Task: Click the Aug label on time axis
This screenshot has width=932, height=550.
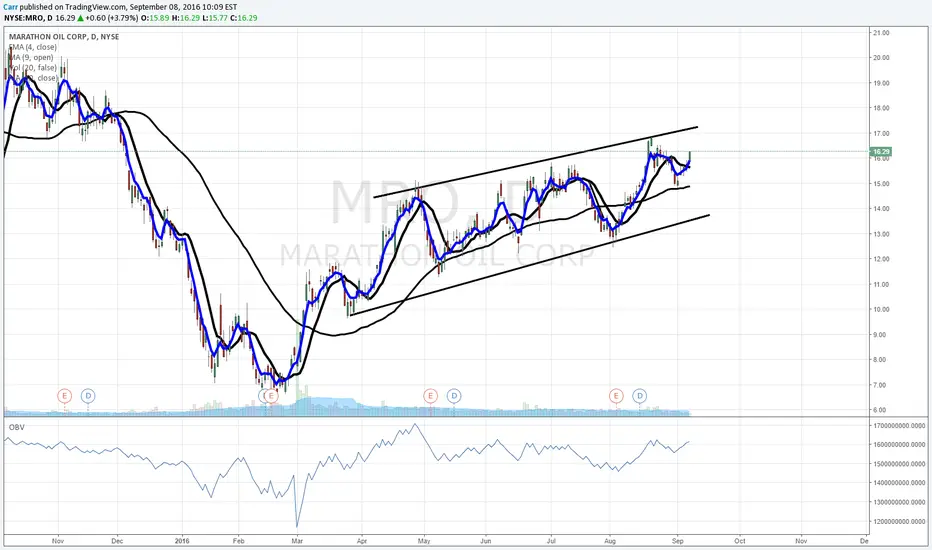Action: click(x=609, y=541)
